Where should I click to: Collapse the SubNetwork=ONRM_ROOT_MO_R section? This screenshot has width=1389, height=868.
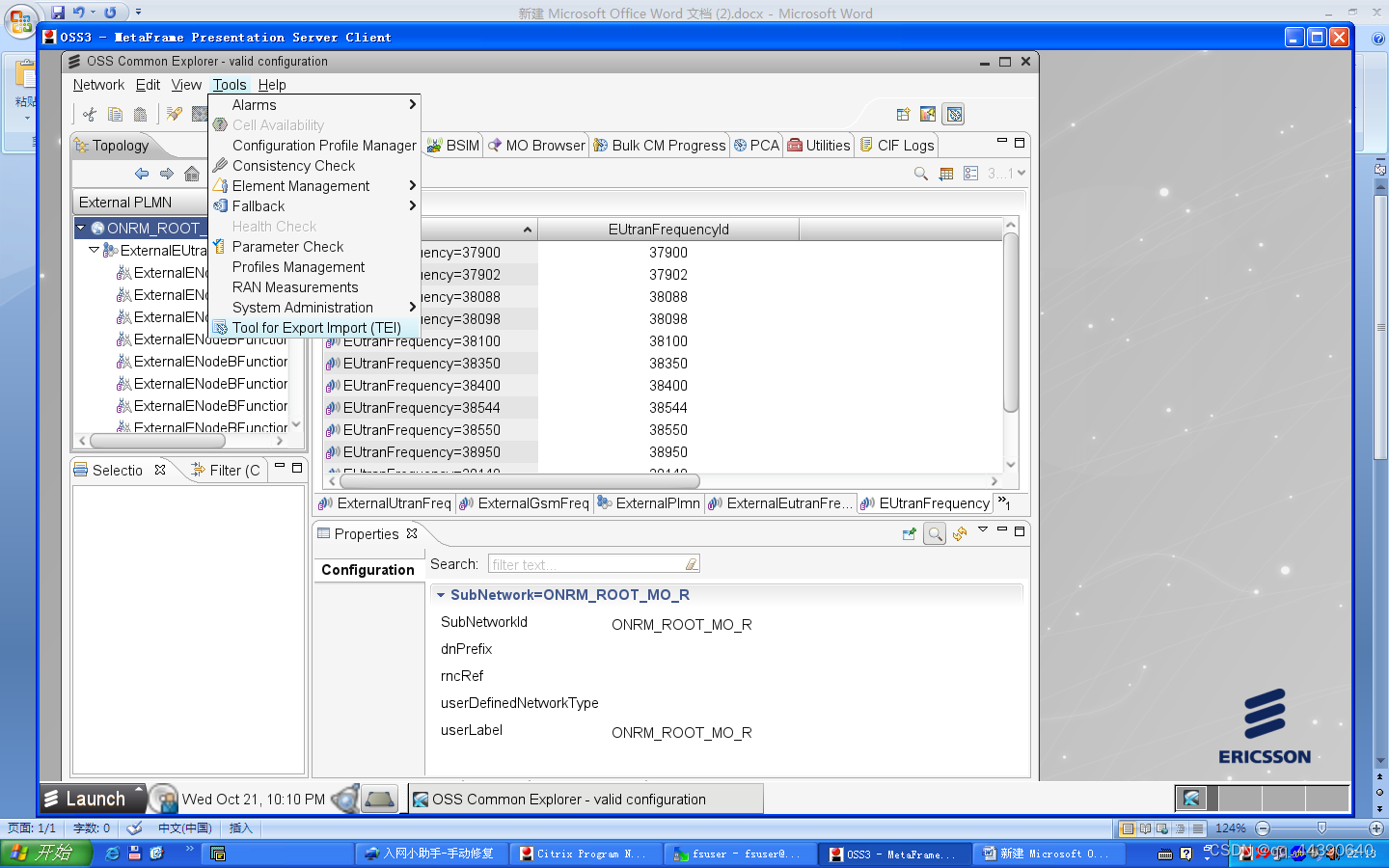pos(441,595)
